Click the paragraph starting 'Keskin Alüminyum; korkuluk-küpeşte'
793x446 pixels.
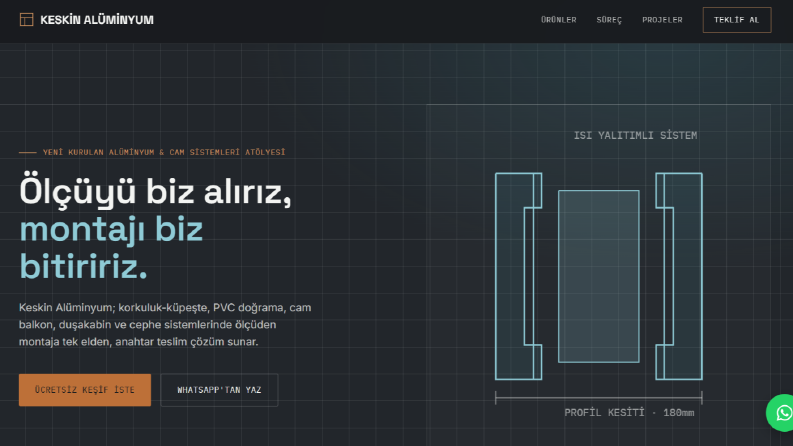pos(165,325)
